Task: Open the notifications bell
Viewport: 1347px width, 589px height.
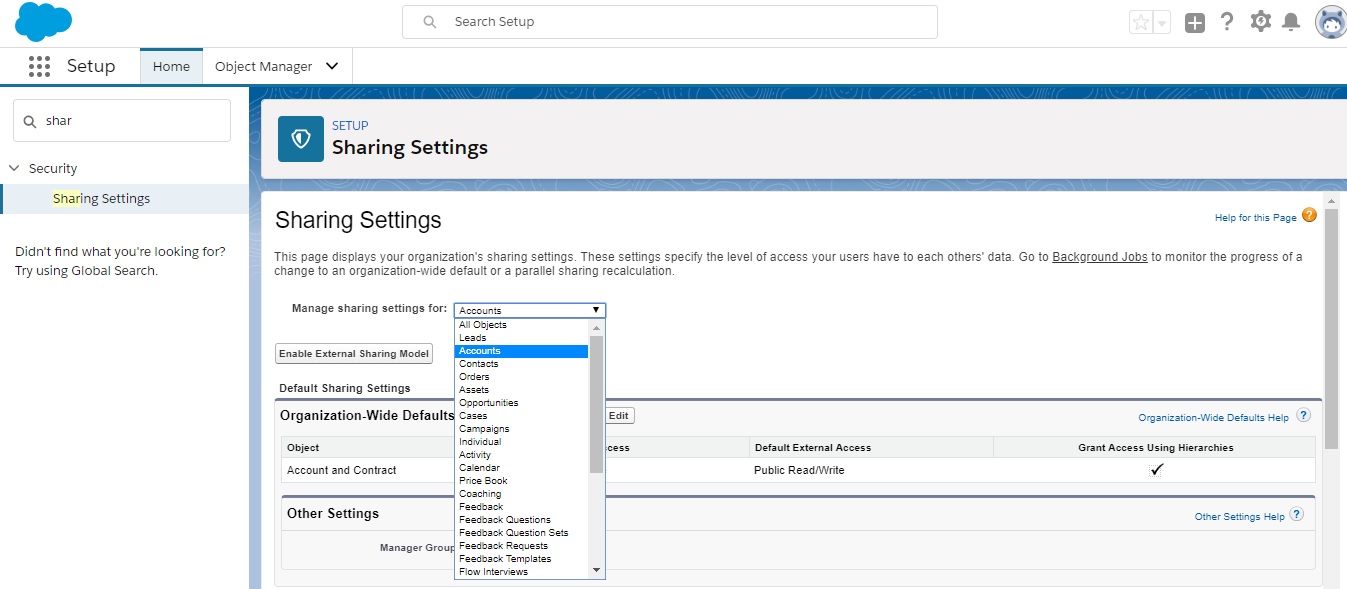Action: (1293, 20)
